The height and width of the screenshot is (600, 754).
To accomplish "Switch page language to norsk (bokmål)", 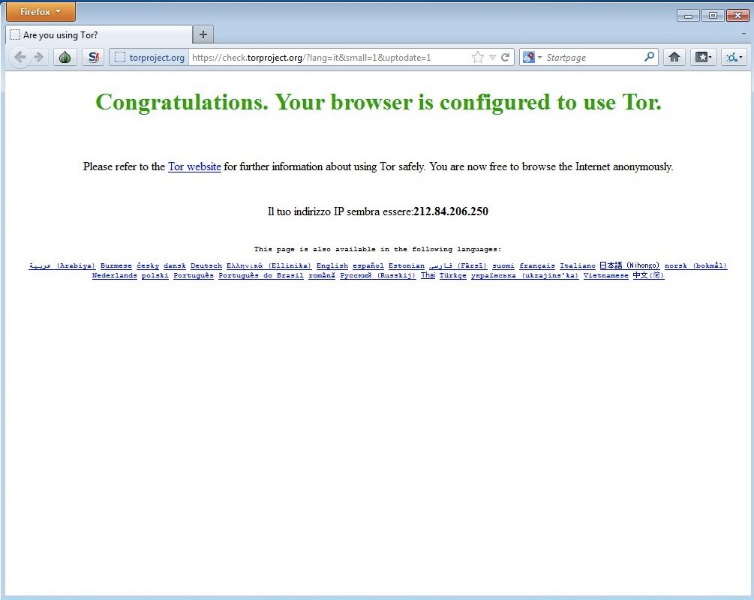I will click(x=696, y=265).
